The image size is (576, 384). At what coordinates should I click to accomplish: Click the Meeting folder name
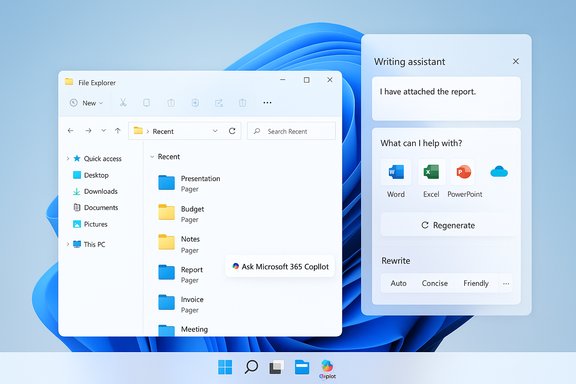point(194,329)
